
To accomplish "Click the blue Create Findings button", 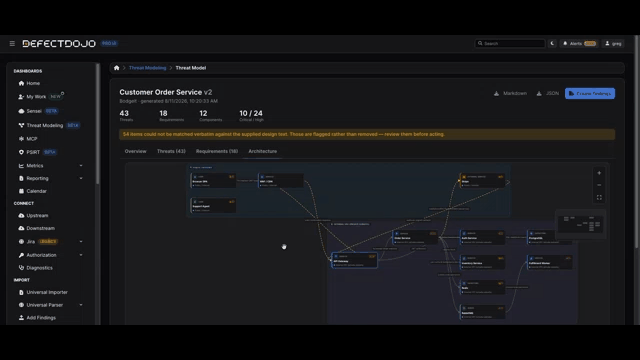I will pyautogui.click(x=590, y=93).
